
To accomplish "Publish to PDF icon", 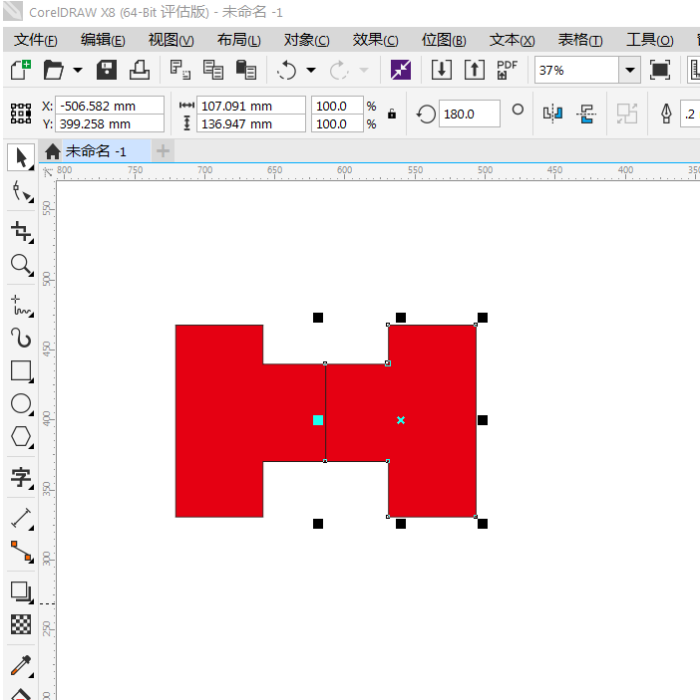I will [507, 70].
